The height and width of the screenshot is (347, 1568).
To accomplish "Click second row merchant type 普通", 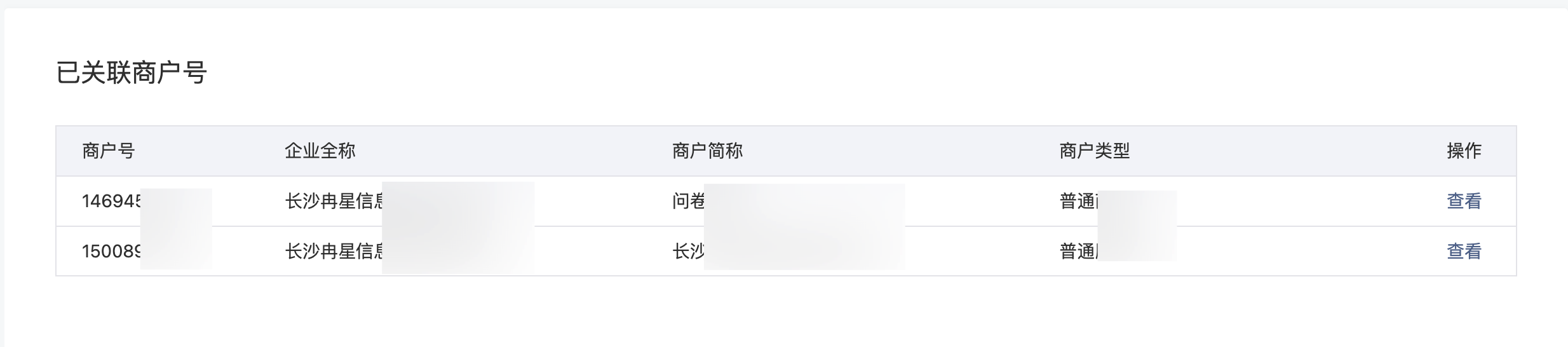I will (x=1079, y=251).
